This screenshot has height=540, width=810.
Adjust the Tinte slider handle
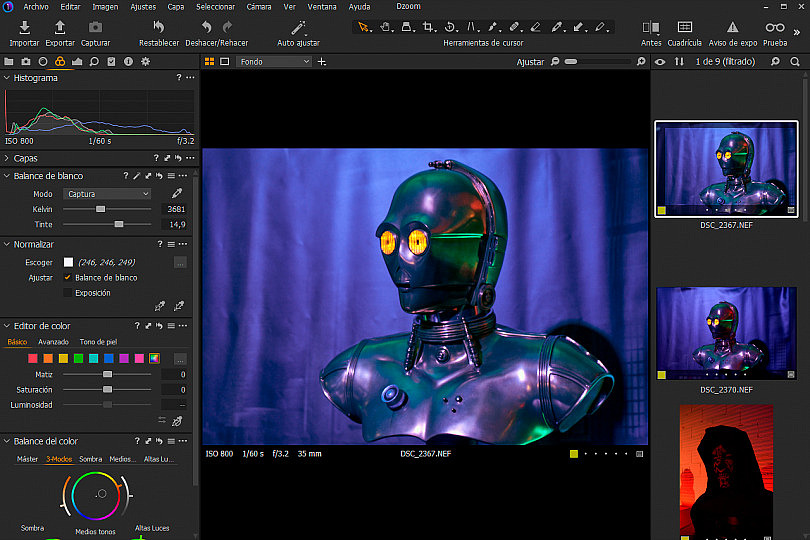[119, 224]
